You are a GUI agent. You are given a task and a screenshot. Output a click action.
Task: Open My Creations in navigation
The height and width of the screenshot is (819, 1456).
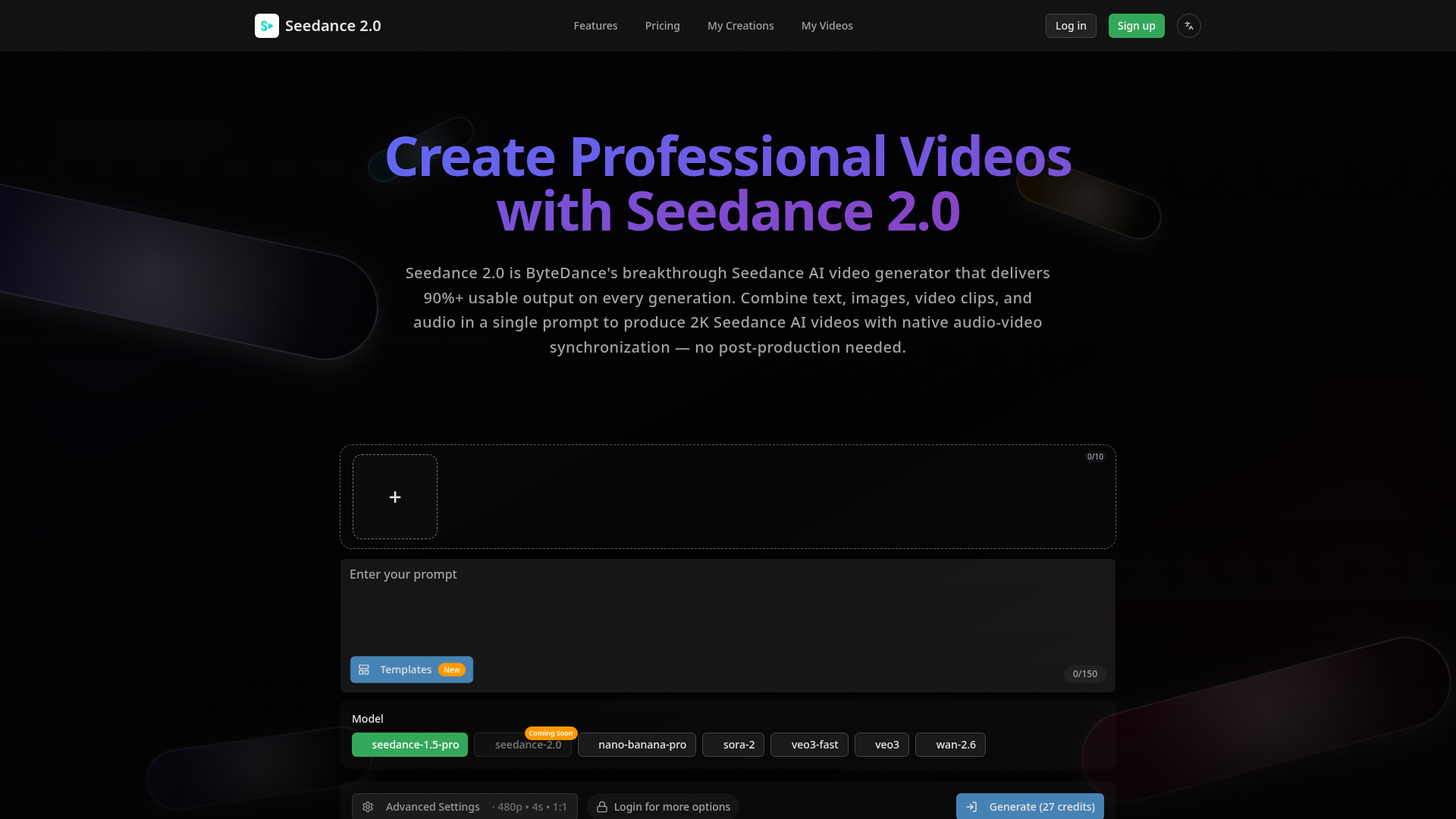[x=740, y=26]
